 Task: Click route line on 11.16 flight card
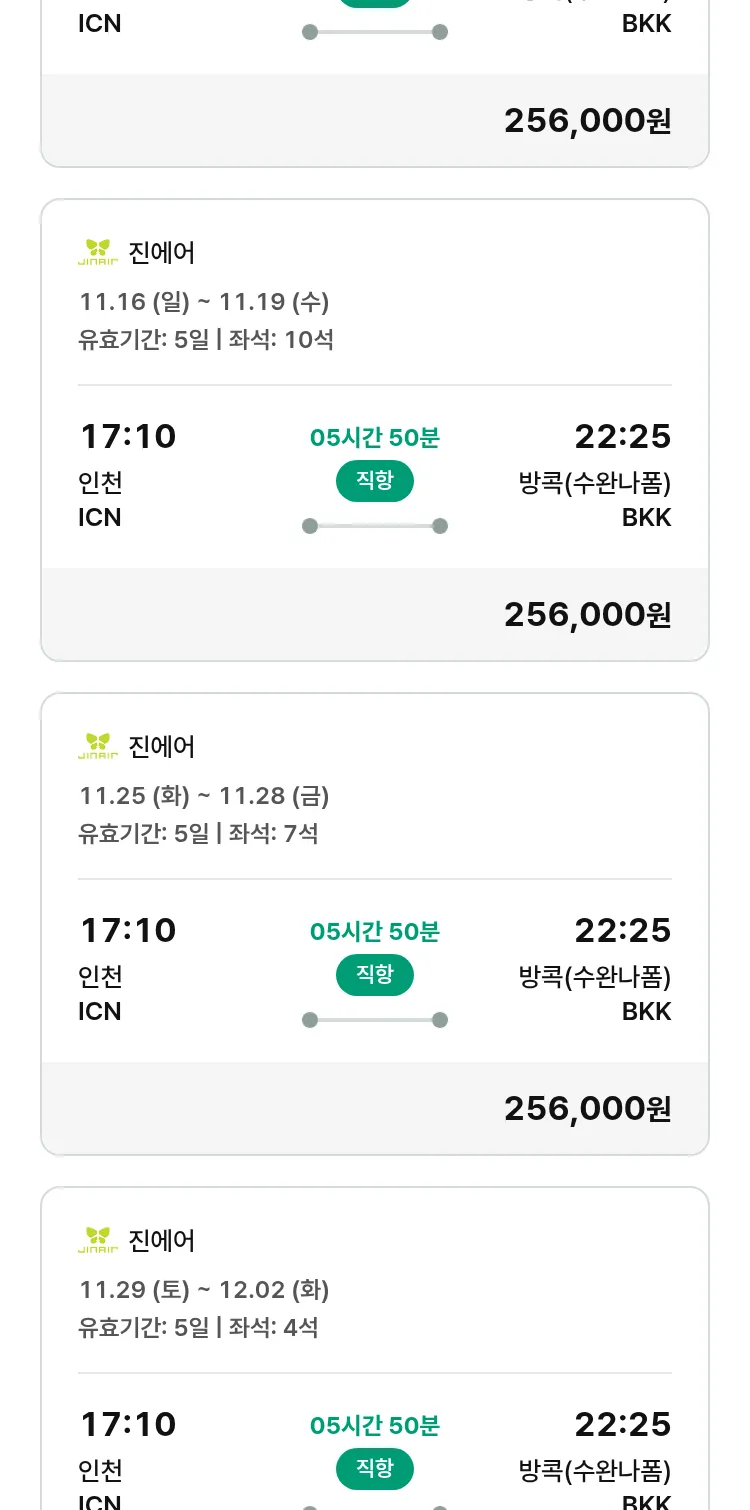374,526
